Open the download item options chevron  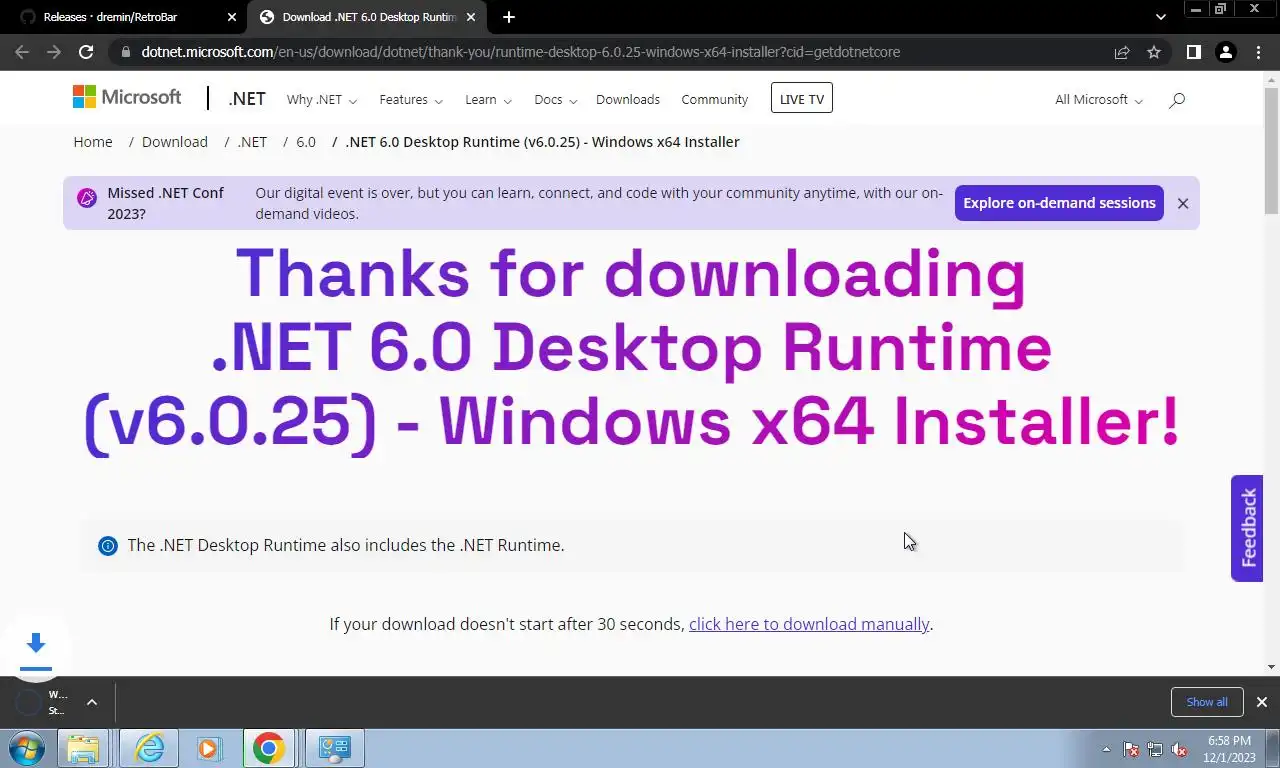tap(92, 702)
